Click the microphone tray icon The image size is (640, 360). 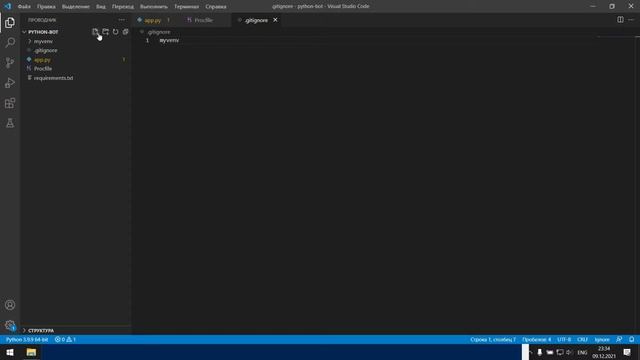click(540, 352)
